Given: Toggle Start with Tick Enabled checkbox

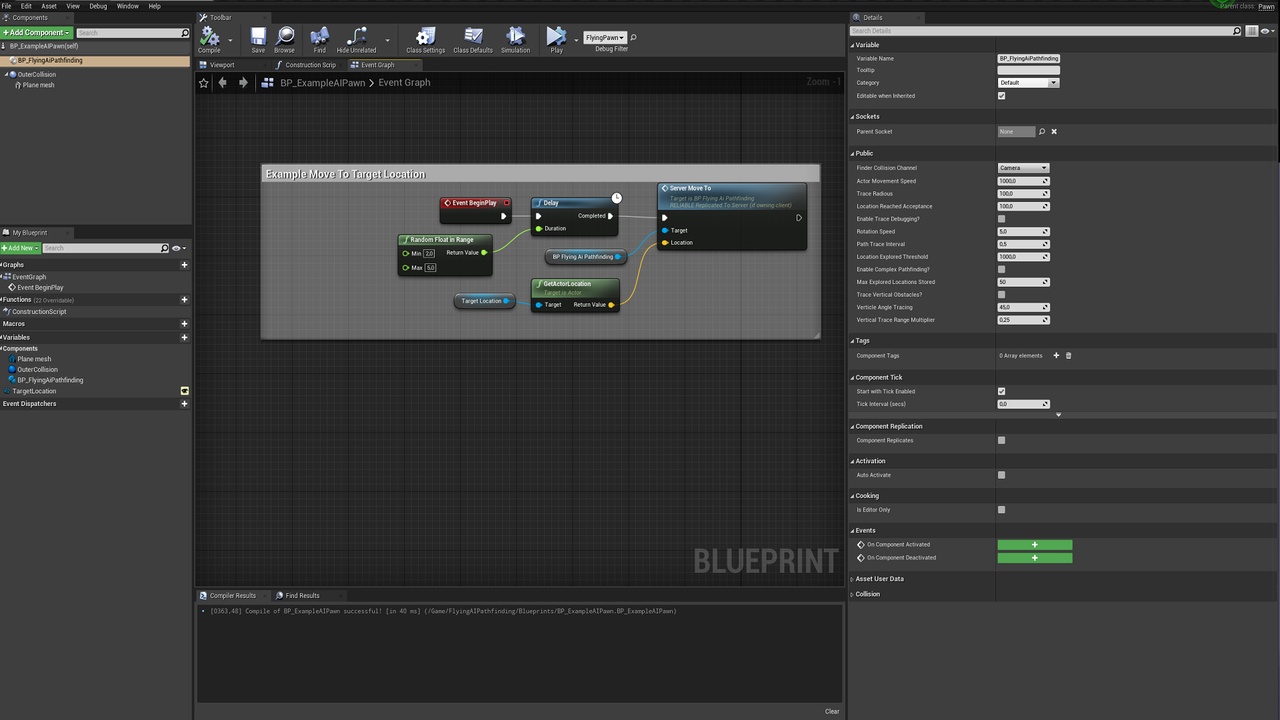Looking at the screenshot, I should point(1001,391).
